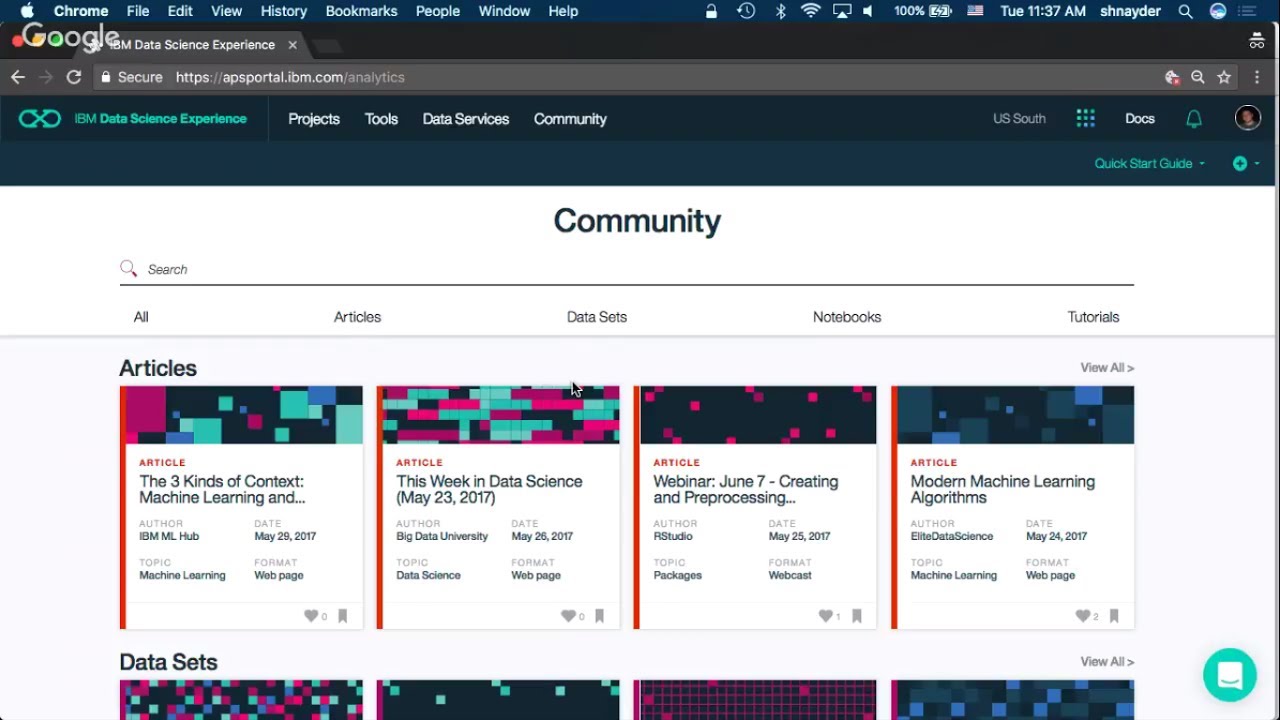Click the Packages topic value
This screenshot has width=1280, height=720.
pos(677,575)
